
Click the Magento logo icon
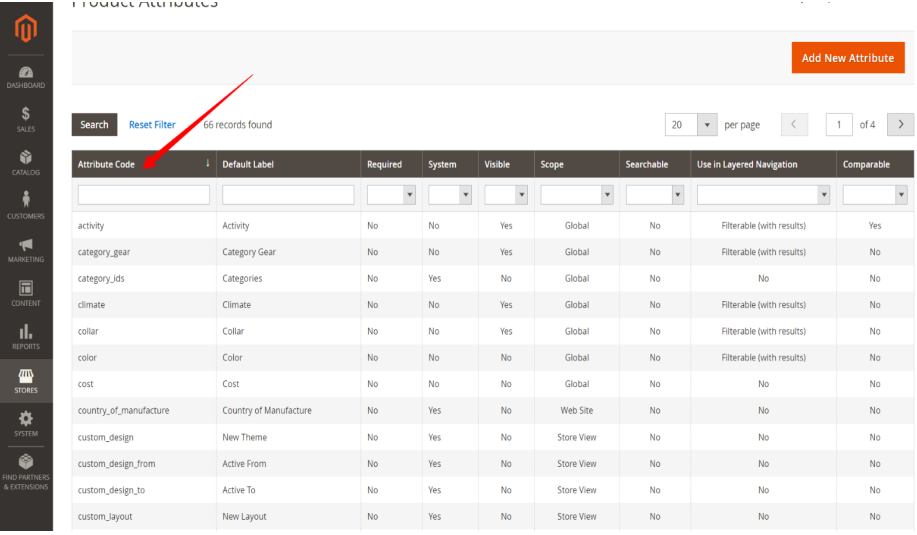point(26,30)
